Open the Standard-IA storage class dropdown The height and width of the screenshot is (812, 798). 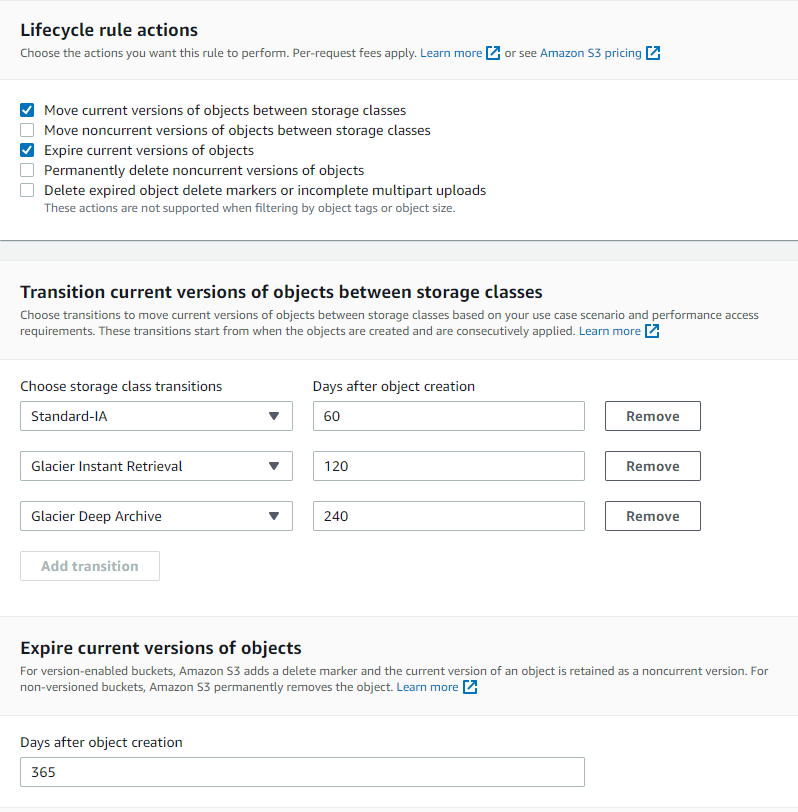point(156,416)
